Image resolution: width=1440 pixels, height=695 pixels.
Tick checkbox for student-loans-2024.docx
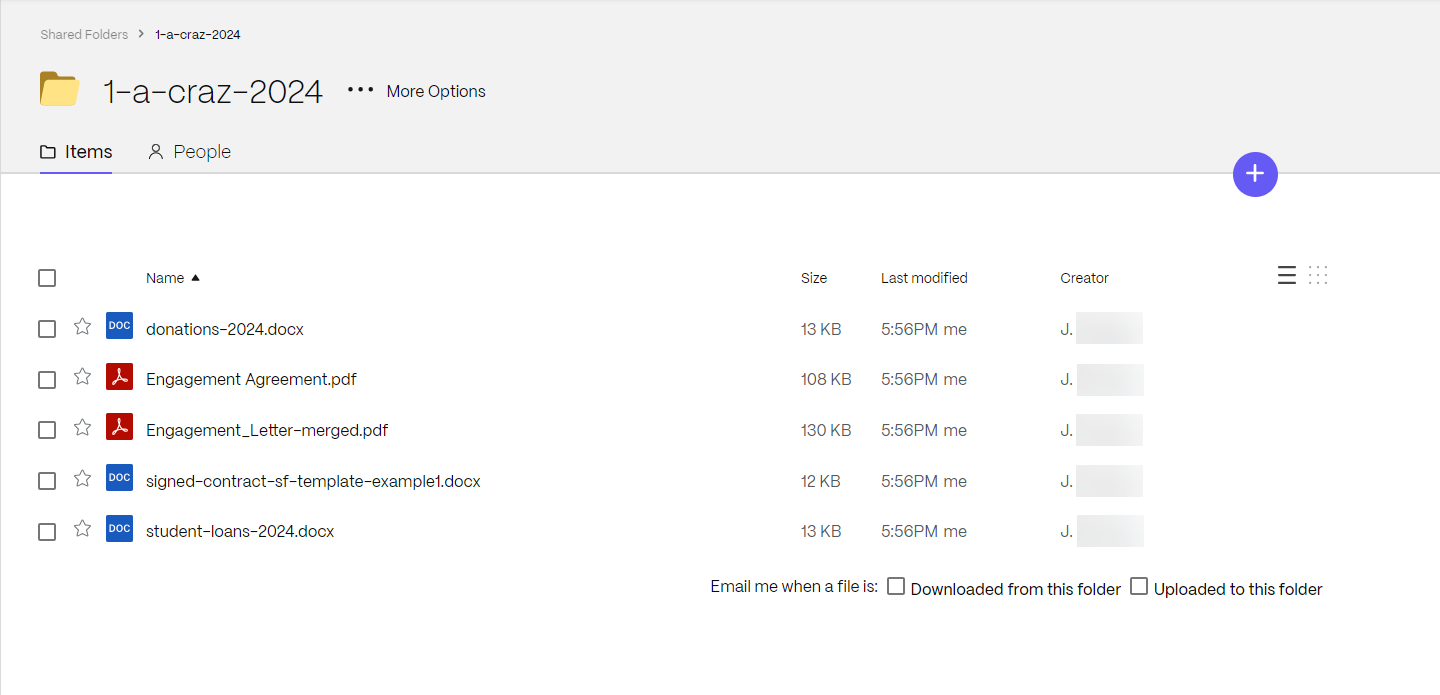coord(47,531)
